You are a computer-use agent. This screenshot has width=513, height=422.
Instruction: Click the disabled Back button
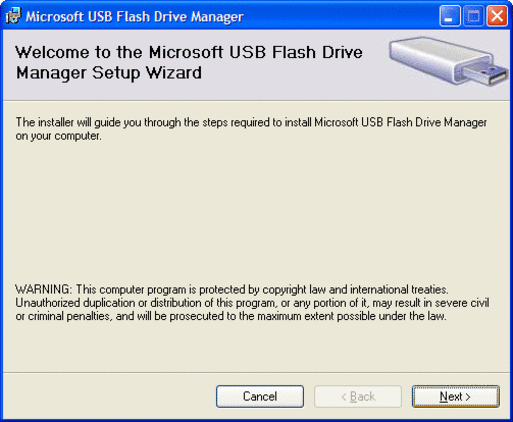358,396
